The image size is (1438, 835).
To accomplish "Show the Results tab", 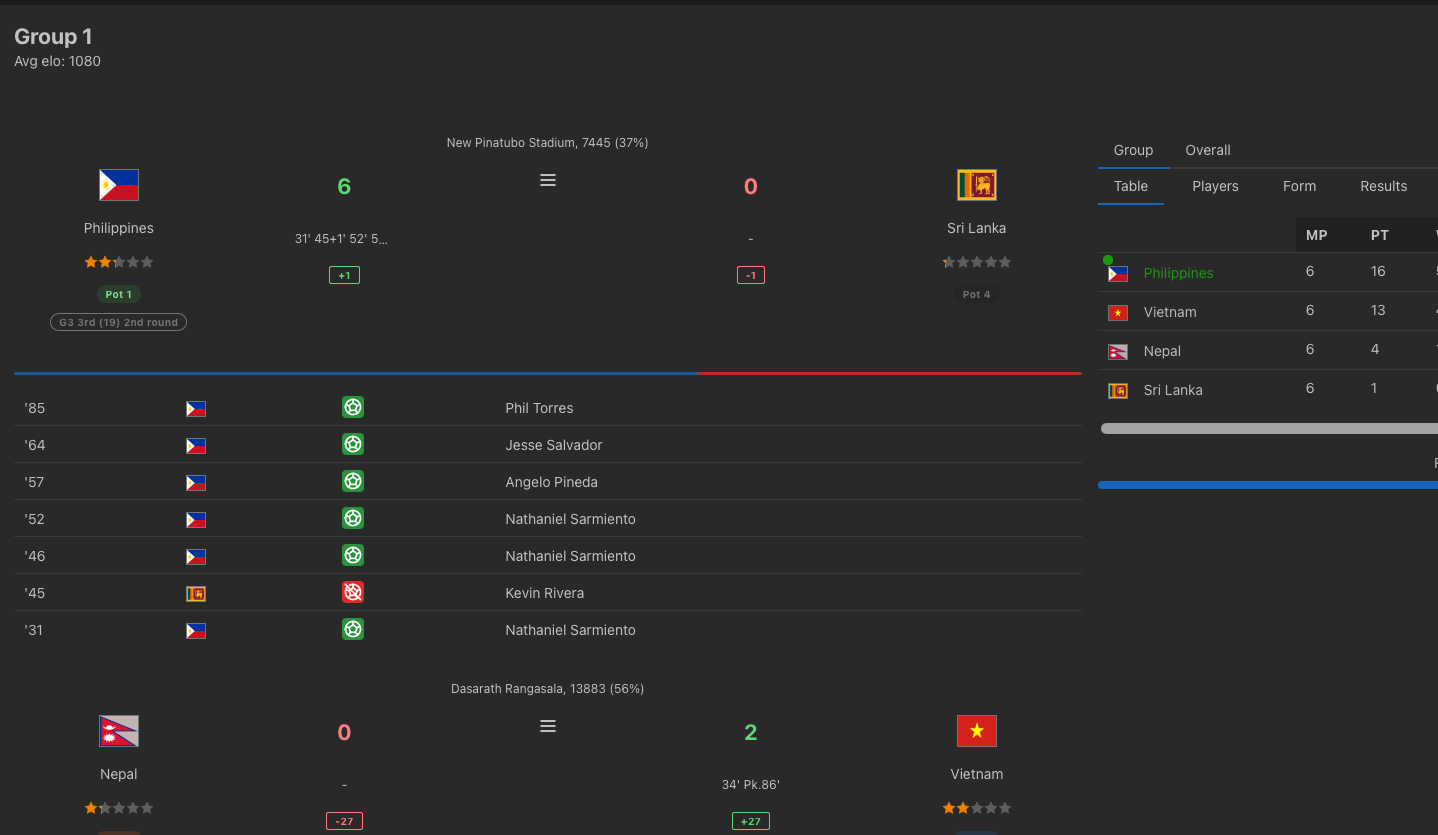I will point(1383,186).
